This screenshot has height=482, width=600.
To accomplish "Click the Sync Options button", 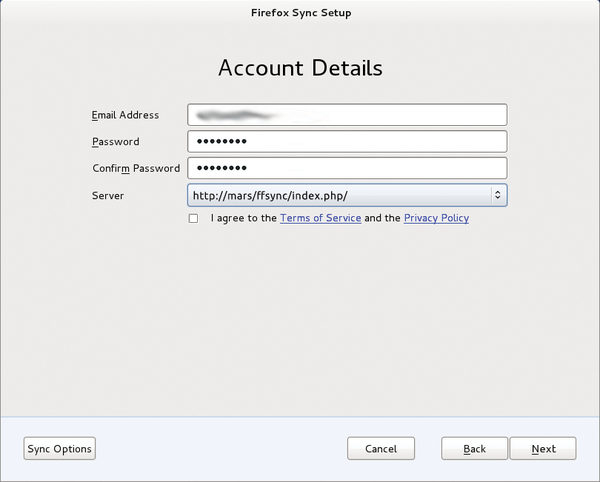I will (x=59, y=448).
